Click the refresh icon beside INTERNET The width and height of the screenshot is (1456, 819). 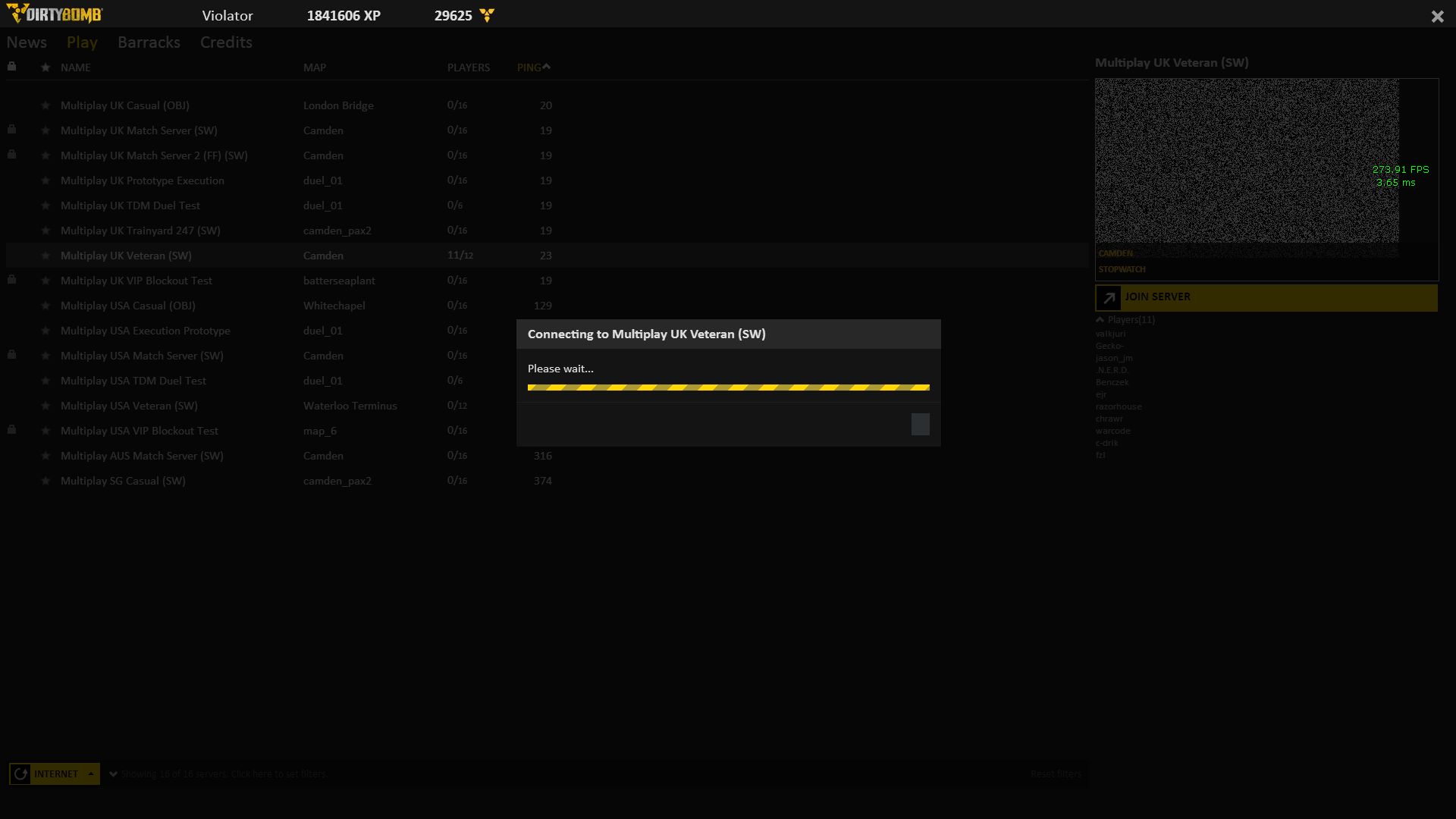(20, 774)
